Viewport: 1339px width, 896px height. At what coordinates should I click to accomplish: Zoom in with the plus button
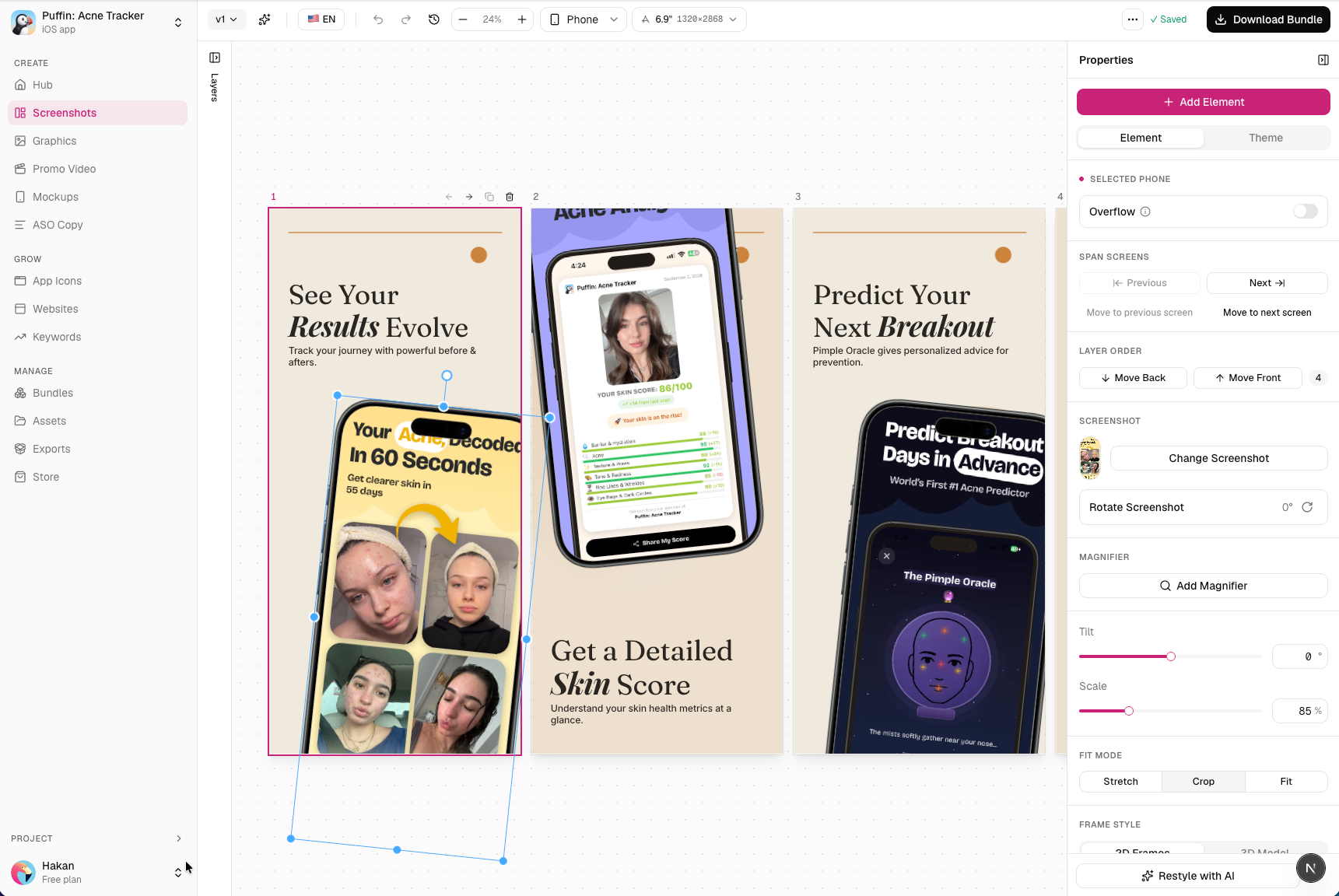pos(522,19)
